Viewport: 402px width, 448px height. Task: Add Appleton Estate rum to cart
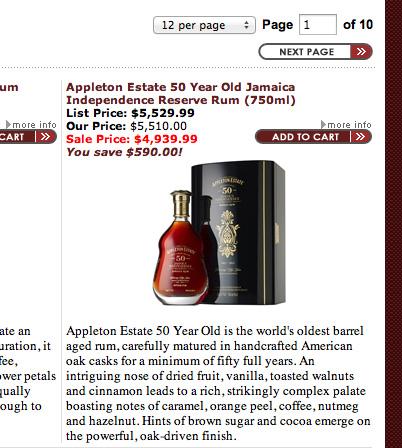[x=313, y=137]
